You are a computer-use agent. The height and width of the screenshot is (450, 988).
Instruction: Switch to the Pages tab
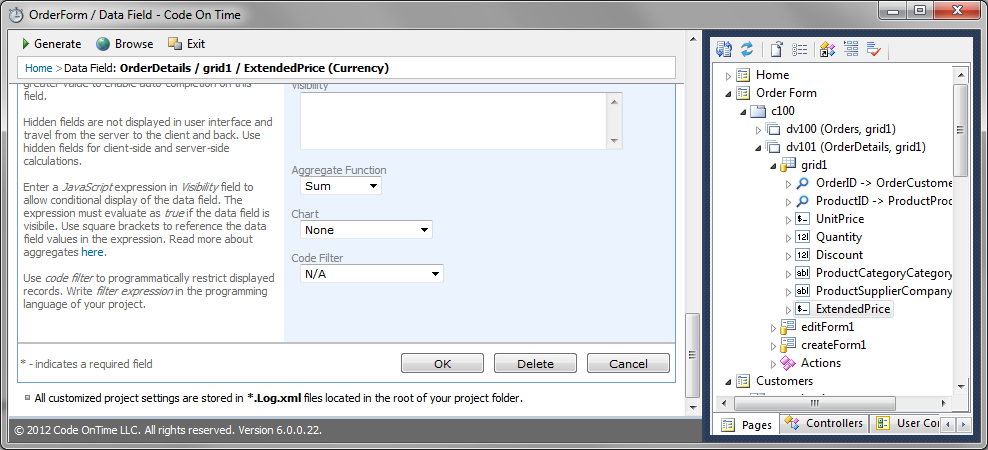[x=747, y=424]
